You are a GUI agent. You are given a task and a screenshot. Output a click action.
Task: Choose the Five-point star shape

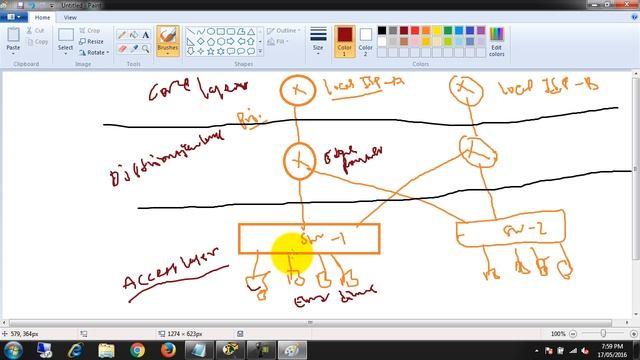tap(211, 51)
